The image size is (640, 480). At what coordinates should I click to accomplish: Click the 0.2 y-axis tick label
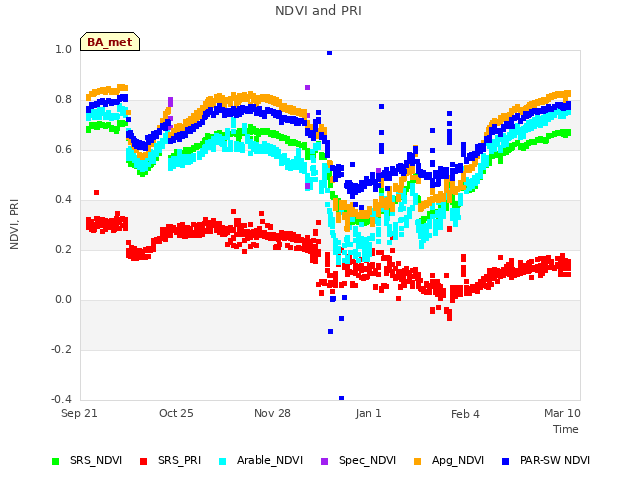(63, 249)
